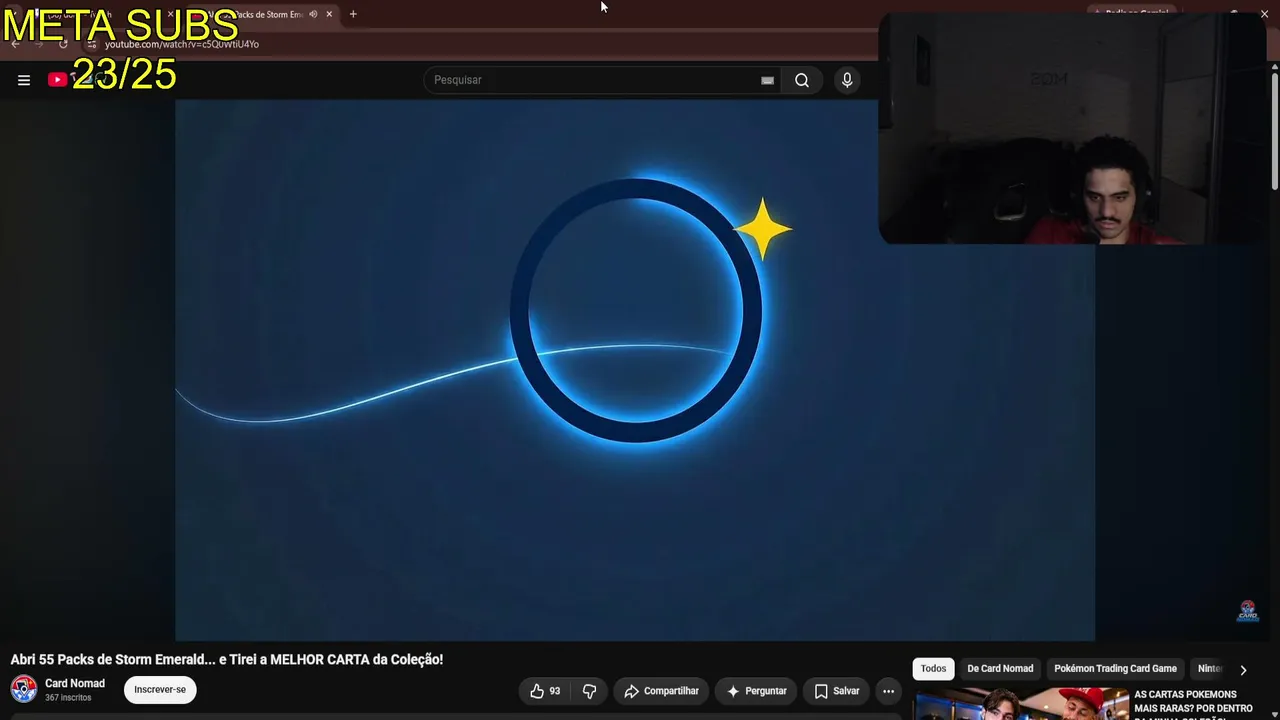
Task: Click the search magnifier button
Action: click(802, 80)
